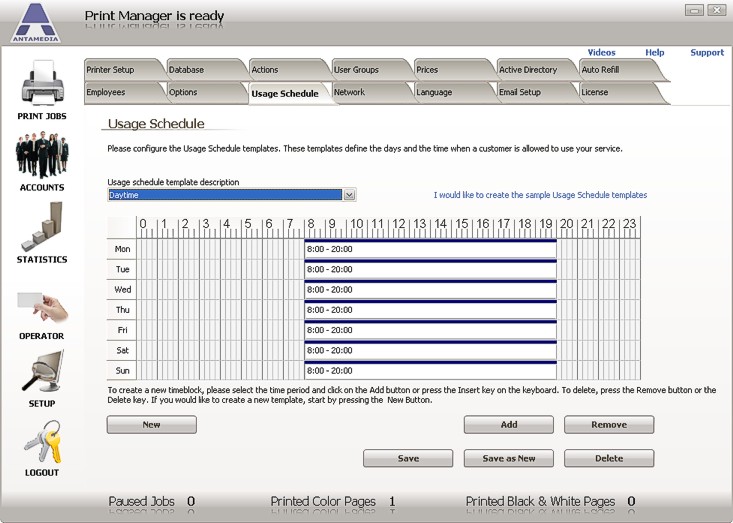This screenshot has width=733, height=523.
Task: Switch to the Prices tab
Action: coord(452,70)
